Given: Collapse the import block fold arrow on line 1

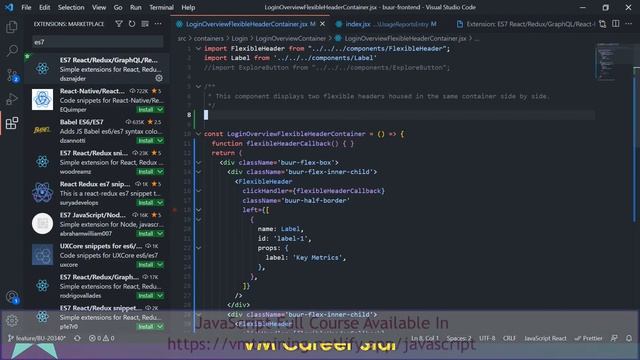Looking at the screenshot, I should point(198,49).
